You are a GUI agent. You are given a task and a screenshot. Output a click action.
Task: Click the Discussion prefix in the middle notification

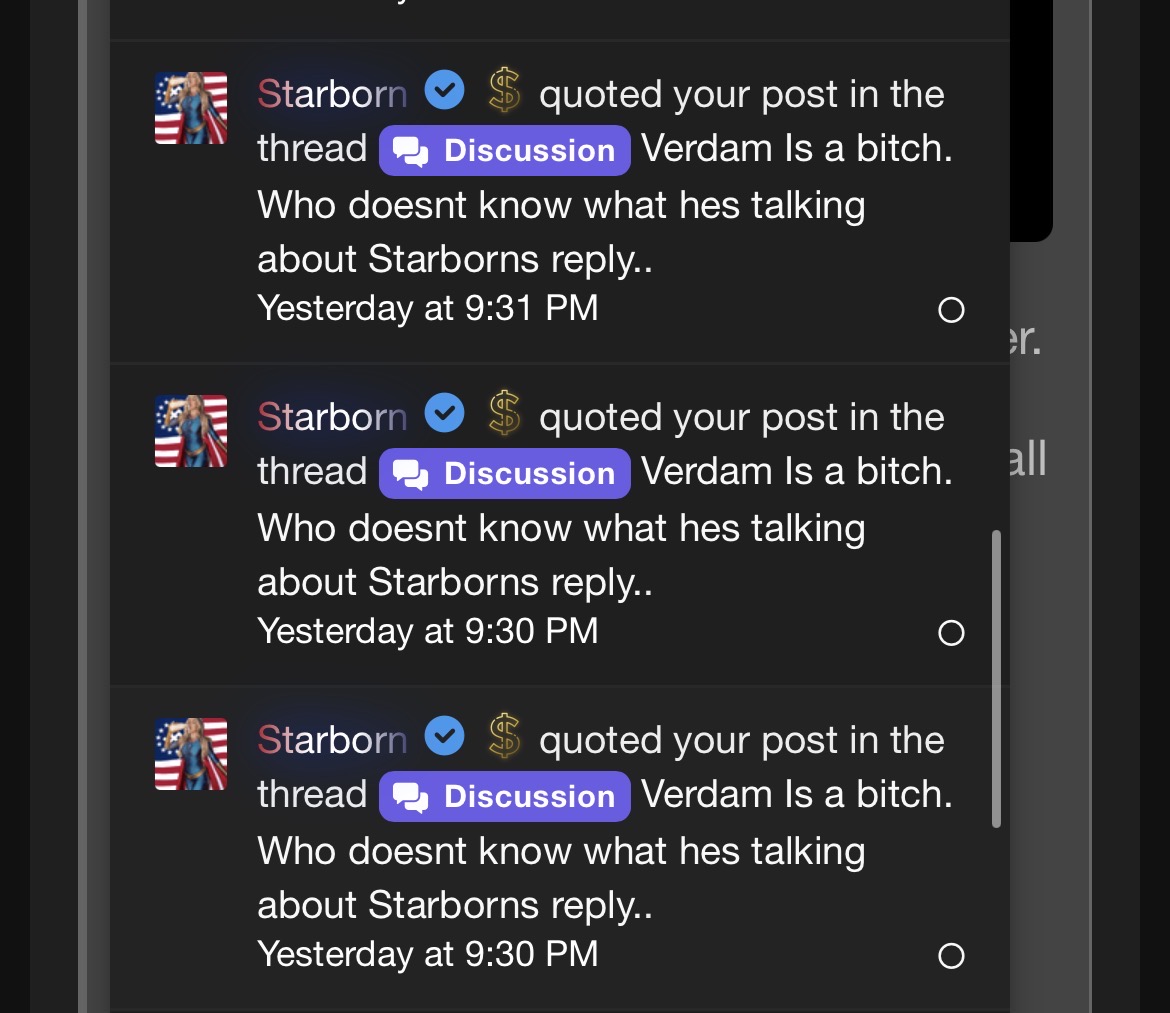pyautogui.click(x=505, y=473)
